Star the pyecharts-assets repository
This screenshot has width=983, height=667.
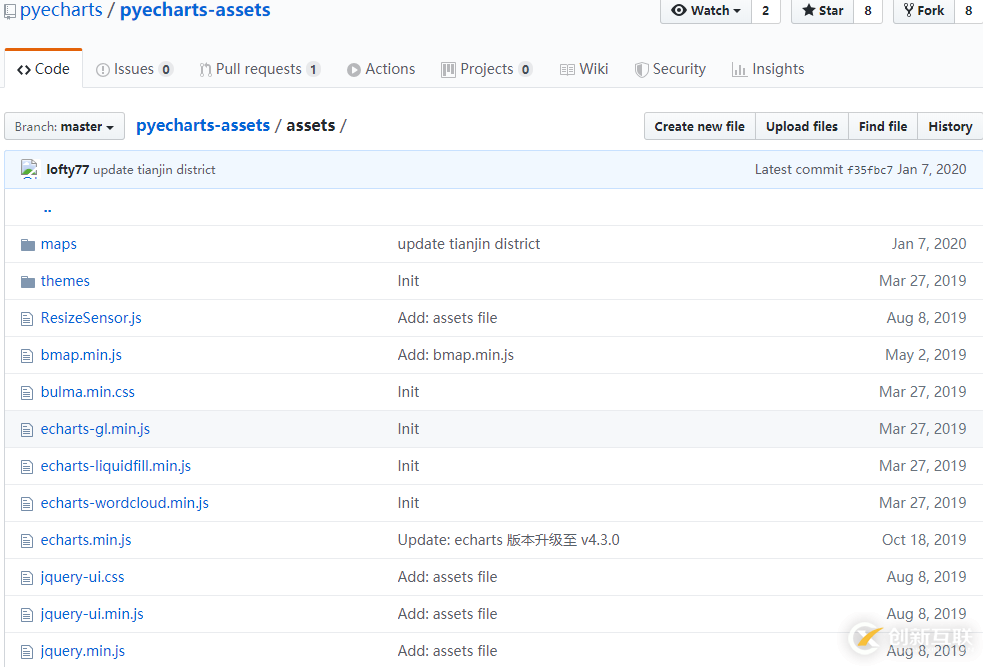tap(822, 11)
